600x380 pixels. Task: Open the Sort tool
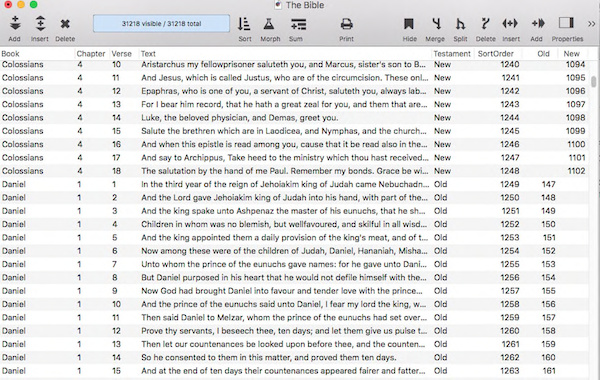pos(244,24)
